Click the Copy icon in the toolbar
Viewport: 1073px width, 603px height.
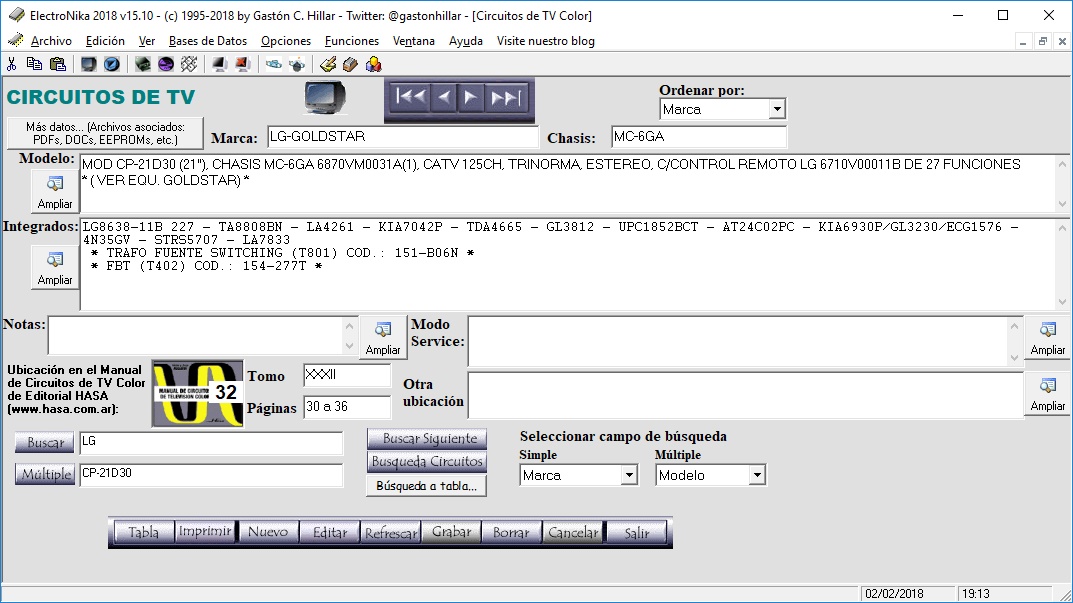click(34, 62)
